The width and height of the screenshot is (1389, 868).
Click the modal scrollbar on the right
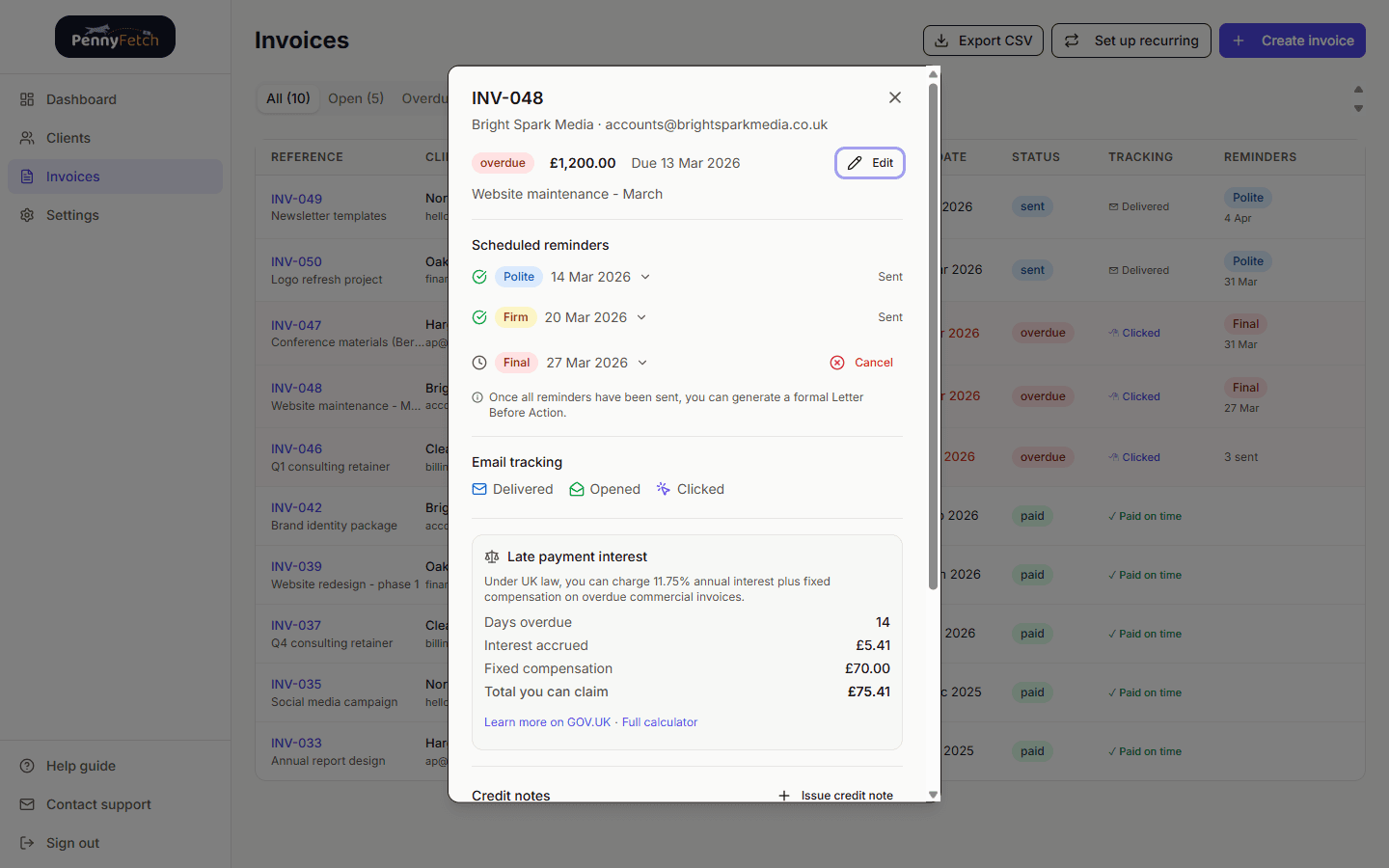click(x=933, y=338)
